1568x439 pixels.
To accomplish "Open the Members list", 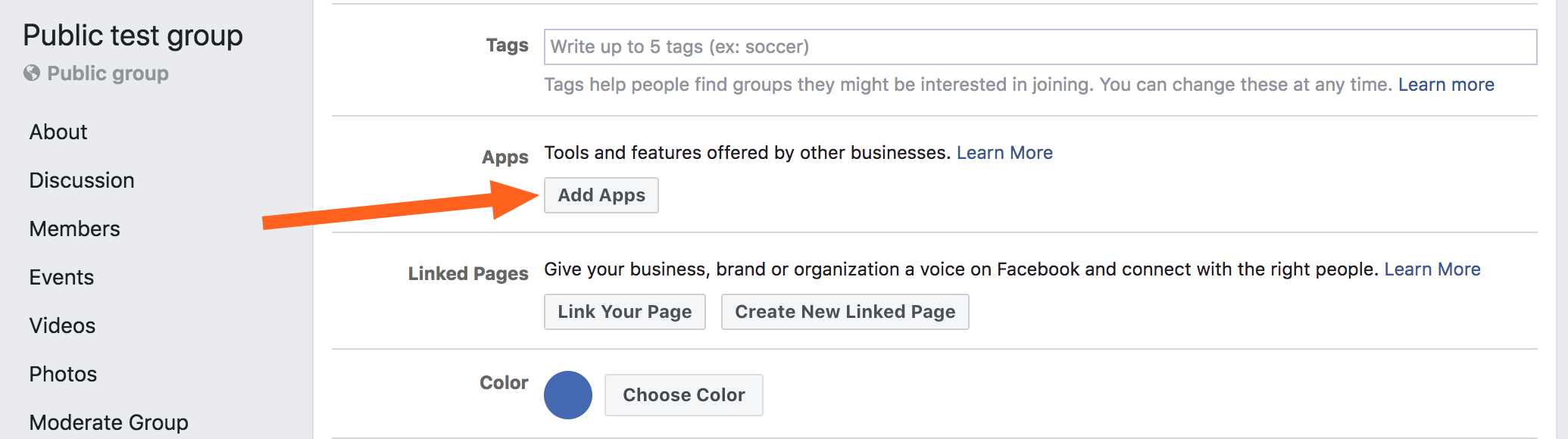I will pos(74,229).
